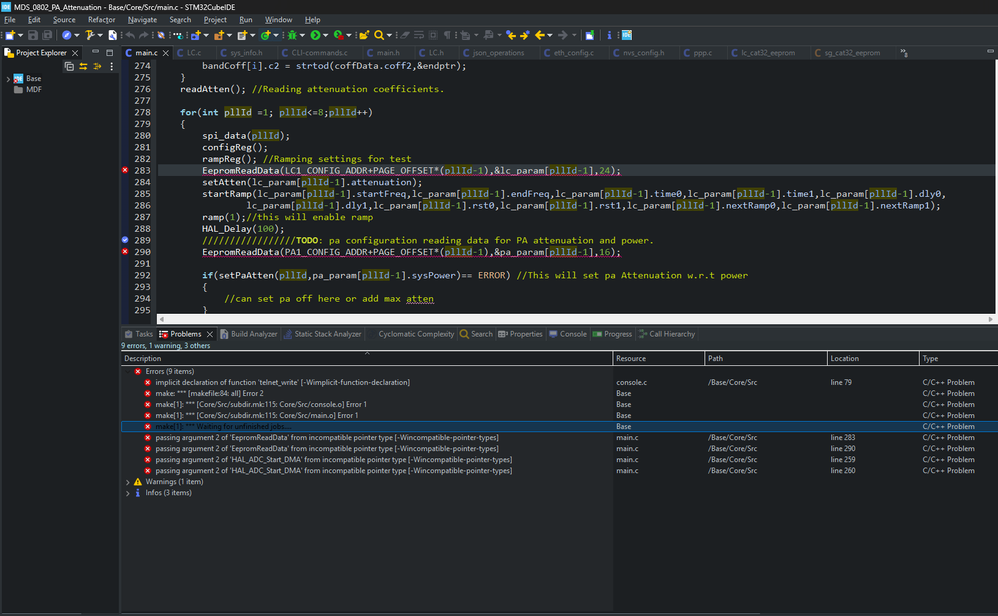This screenshot has width=998, height=616.
Task: Sort problems by Location column header
Action: click(x=873, y=359)
